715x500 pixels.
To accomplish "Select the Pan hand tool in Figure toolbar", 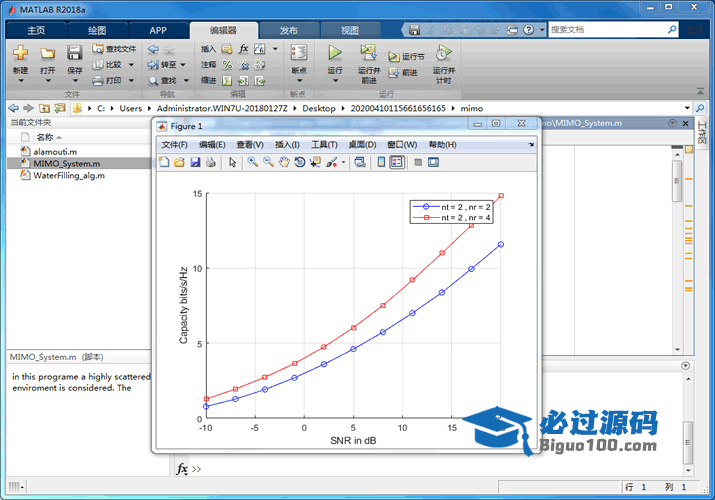I will tap(284, 162).
